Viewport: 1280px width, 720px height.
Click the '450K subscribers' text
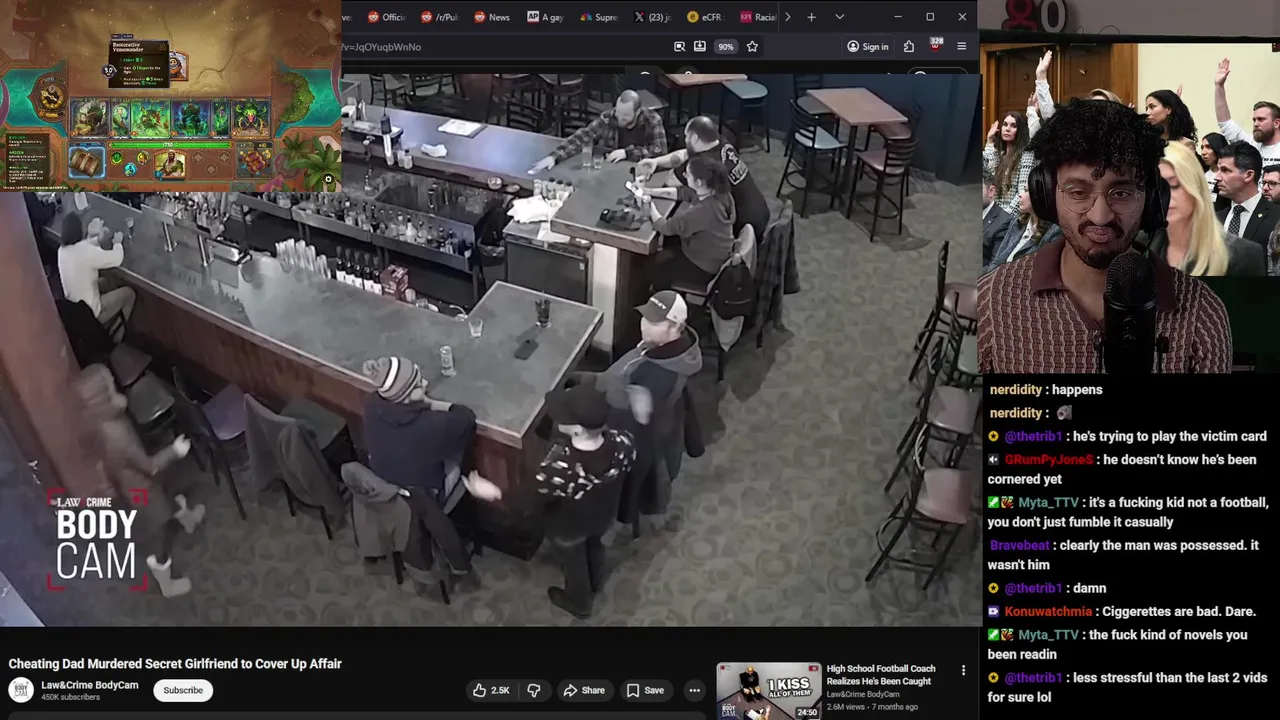(x=70, y=698)
